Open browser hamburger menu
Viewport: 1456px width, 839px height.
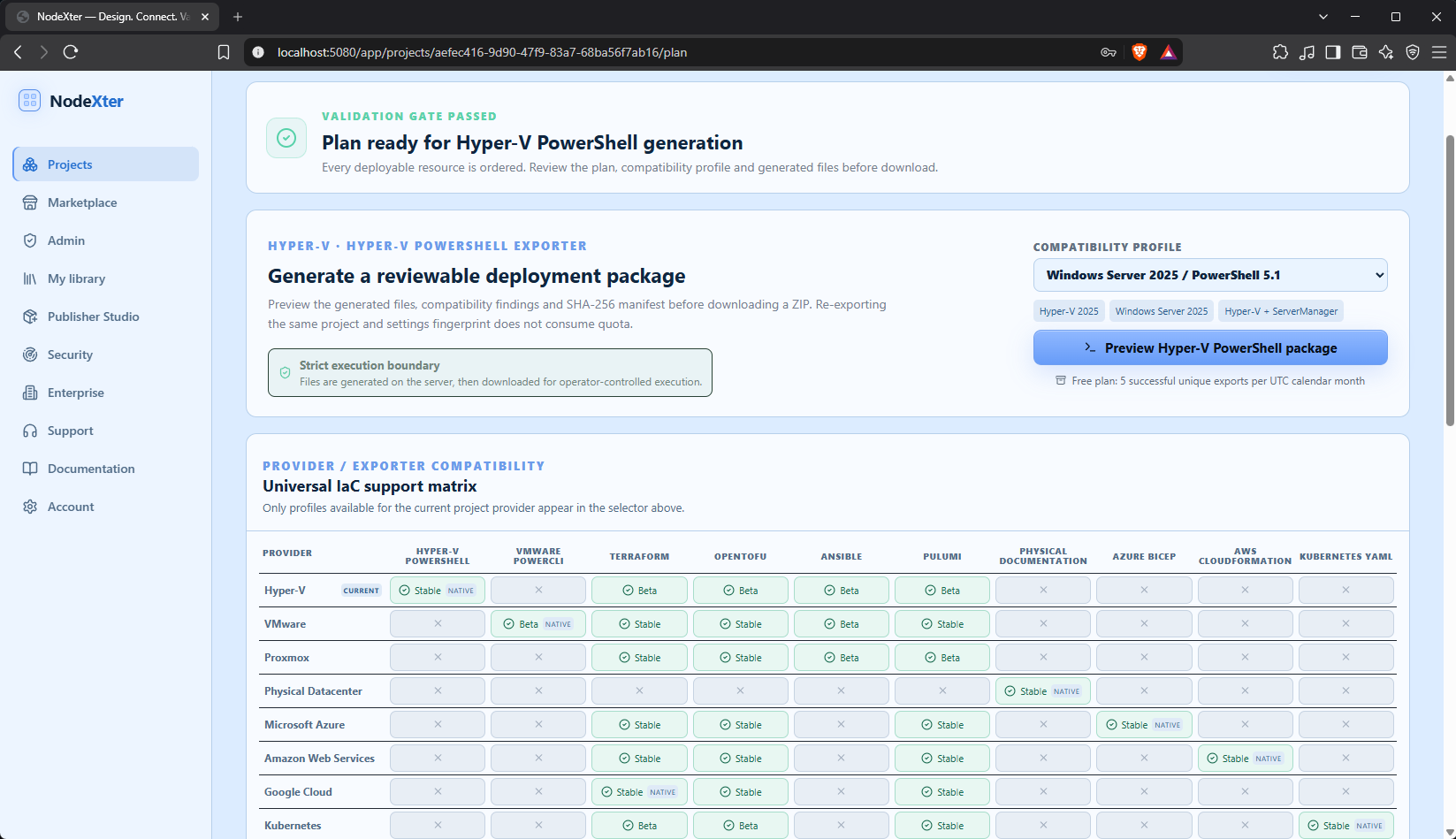tap(1439, 52)
